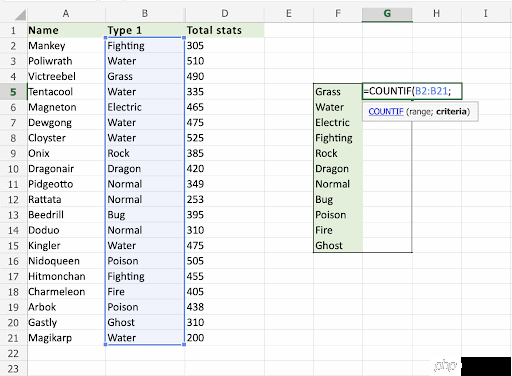Click the total stats value 200
512x376 pixels.
coord(225,338)
